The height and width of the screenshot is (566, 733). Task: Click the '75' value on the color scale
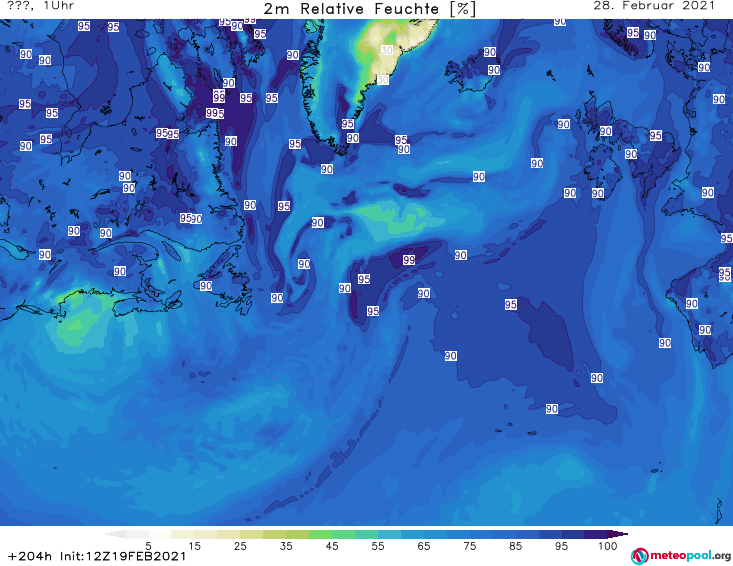point(469,546)
